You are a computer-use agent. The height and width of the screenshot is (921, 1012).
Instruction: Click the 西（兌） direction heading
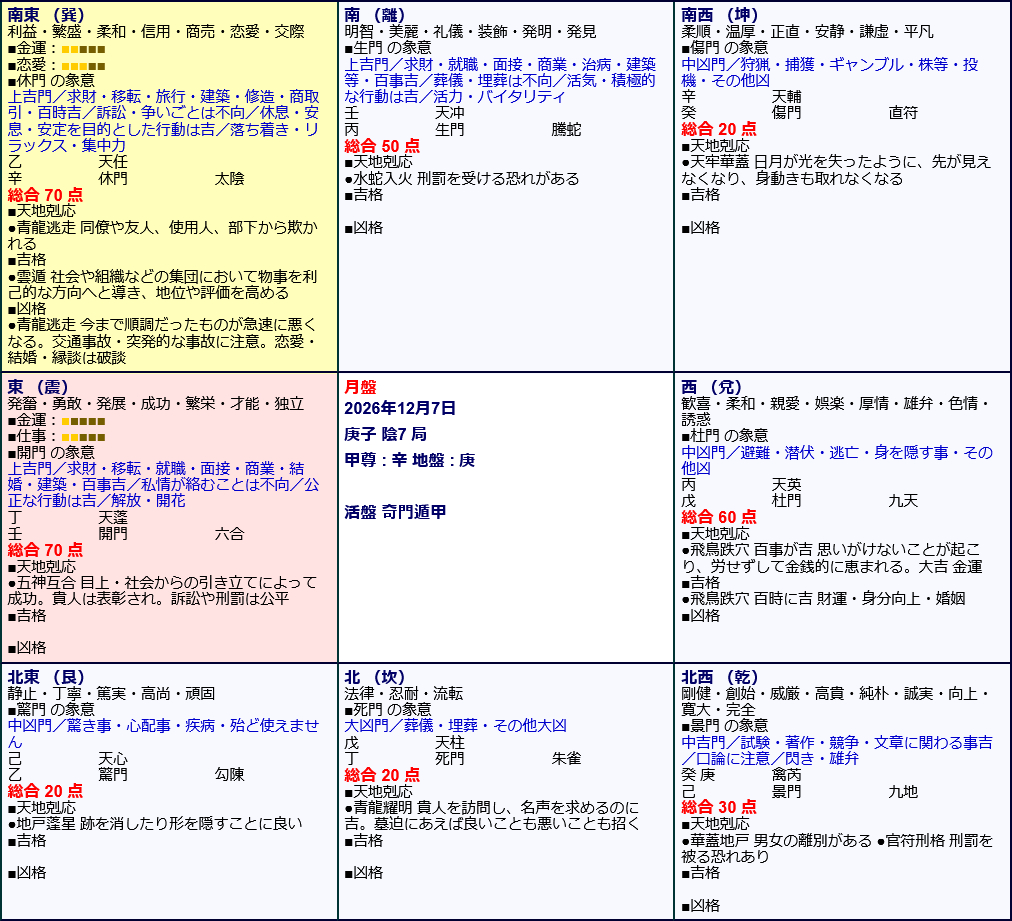coord(711,387)
